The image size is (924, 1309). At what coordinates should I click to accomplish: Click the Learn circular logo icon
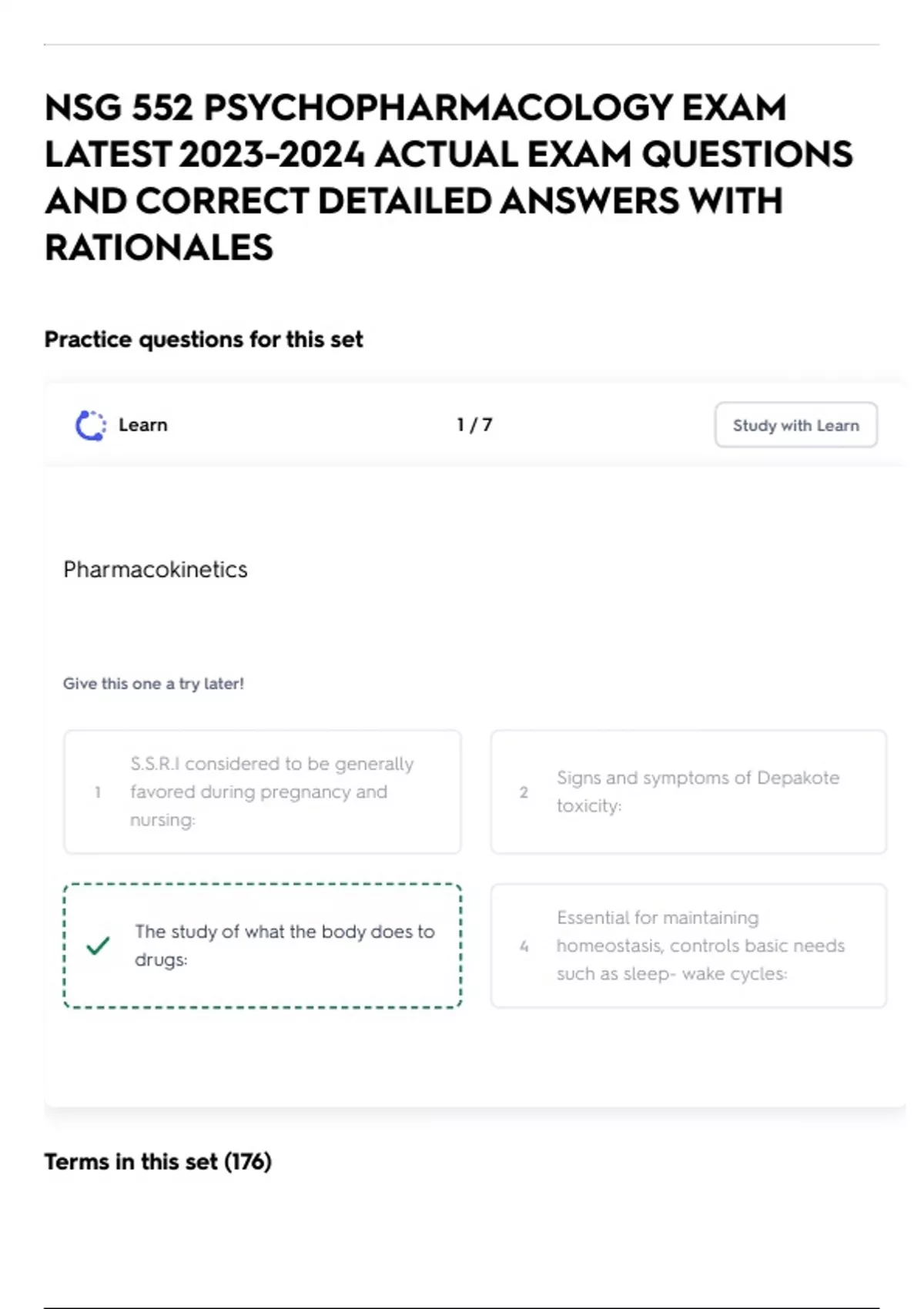point(91,425)
